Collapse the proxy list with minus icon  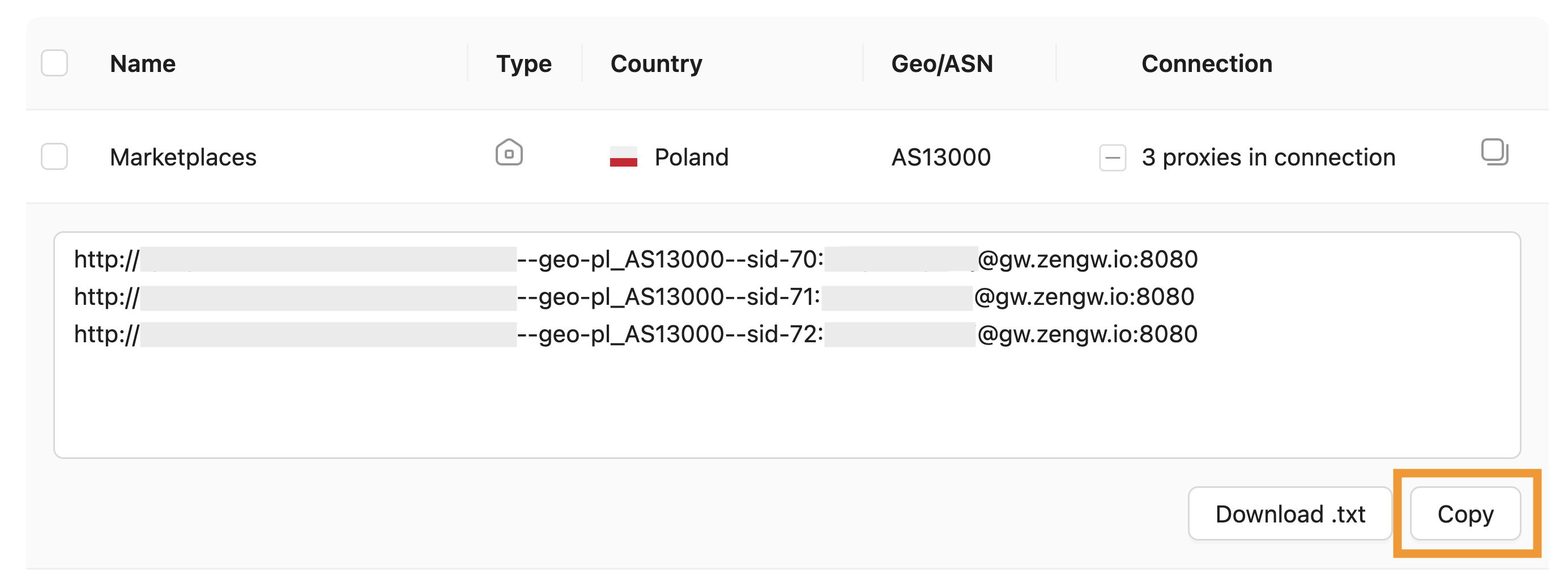1112,158
